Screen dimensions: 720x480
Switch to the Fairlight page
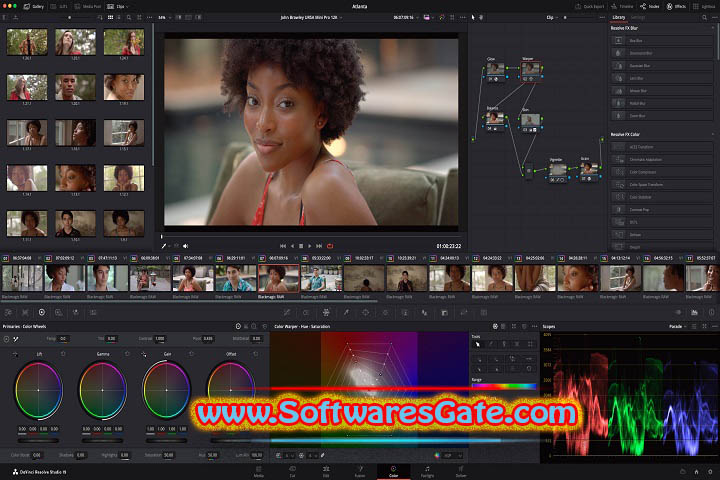pyautogui.click(x=428, y=472)
